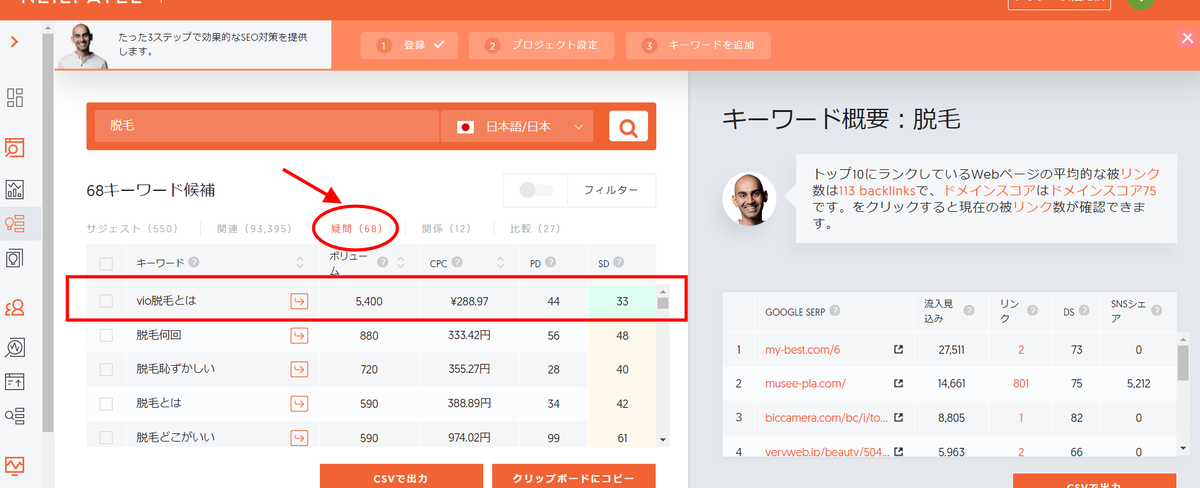Click help icon beside ボリューム header
This screenshot has width=1200, height=488.
(385, 263)
